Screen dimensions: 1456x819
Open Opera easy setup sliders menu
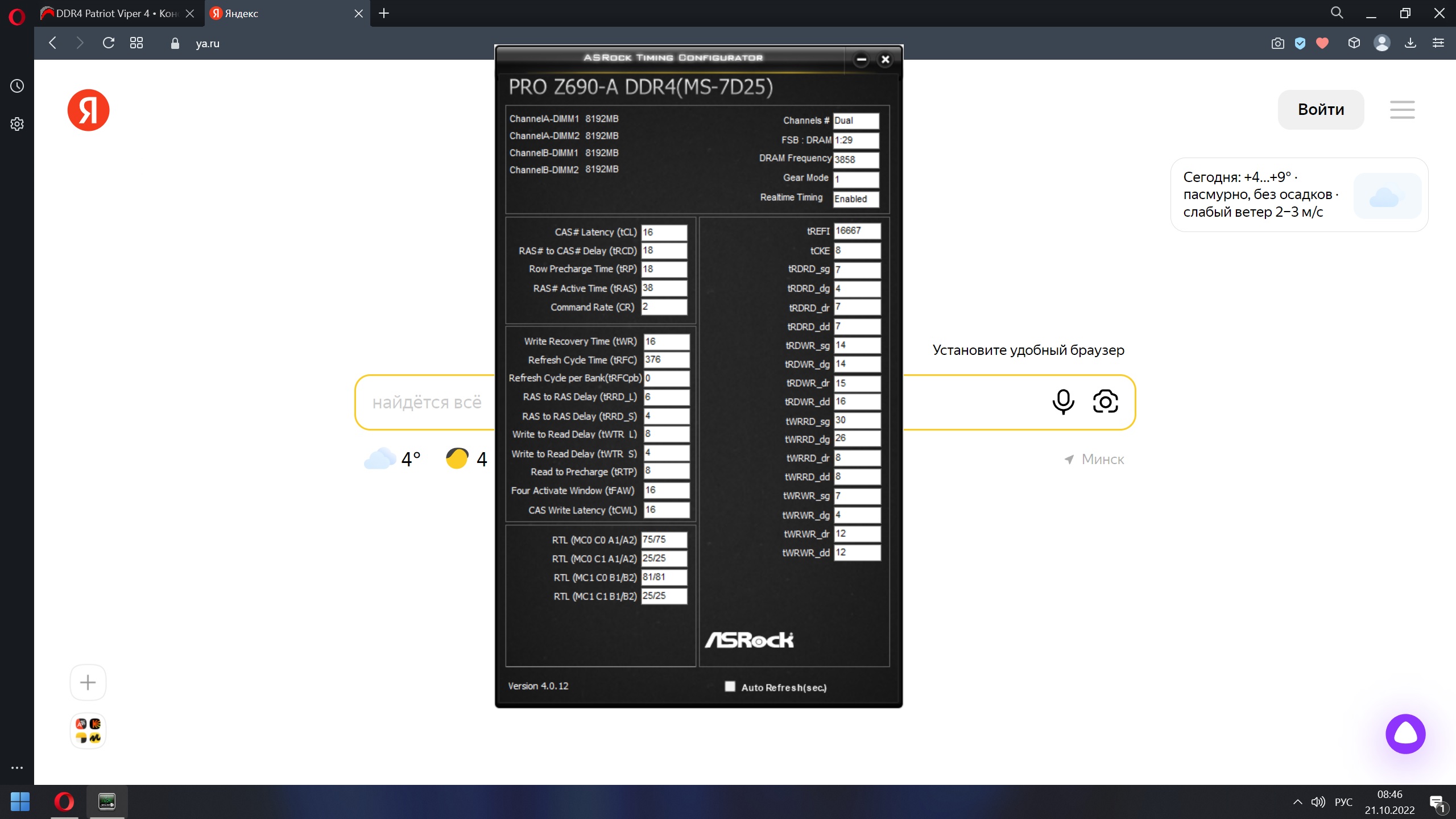coord(1438,43)
